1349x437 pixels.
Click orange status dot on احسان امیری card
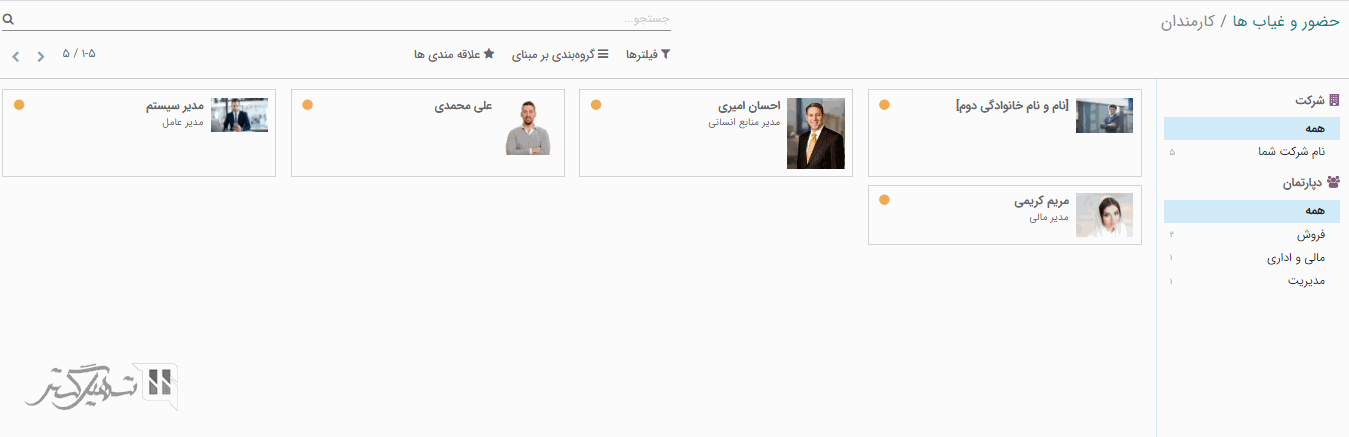596,105
